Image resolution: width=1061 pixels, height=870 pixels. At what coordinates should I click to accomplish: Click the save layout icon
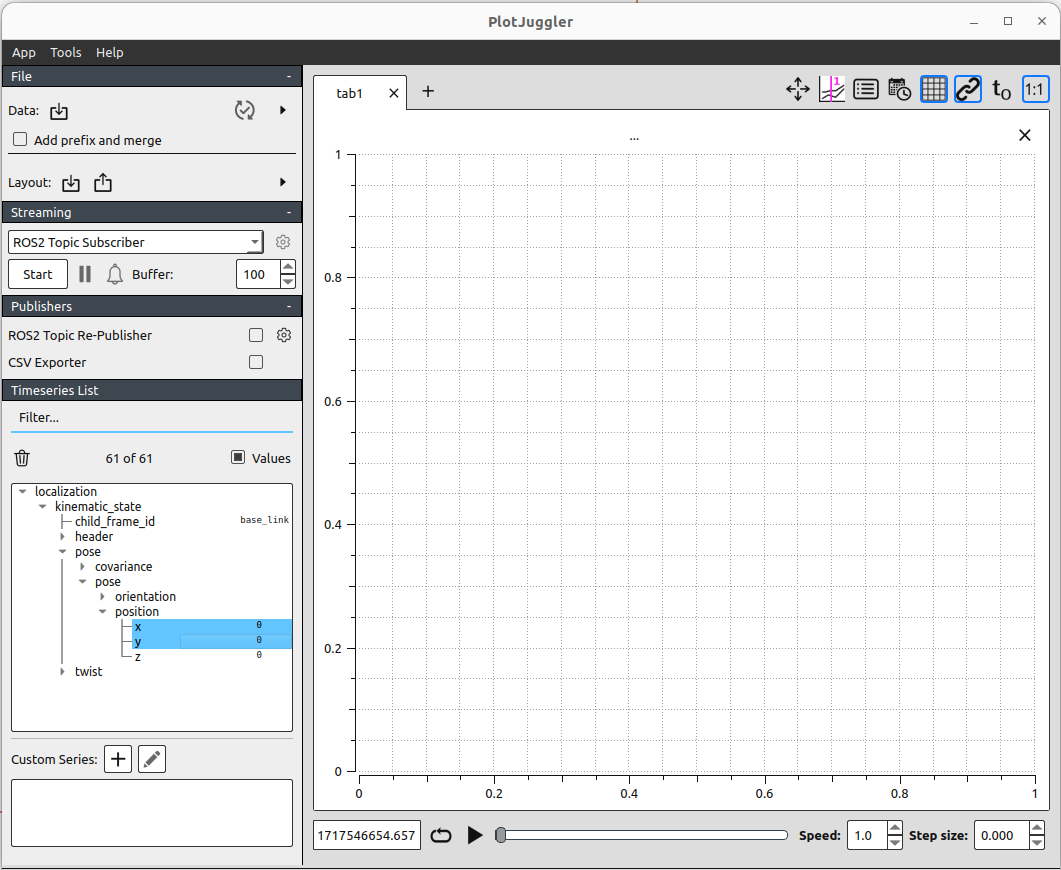pos(103,183)
